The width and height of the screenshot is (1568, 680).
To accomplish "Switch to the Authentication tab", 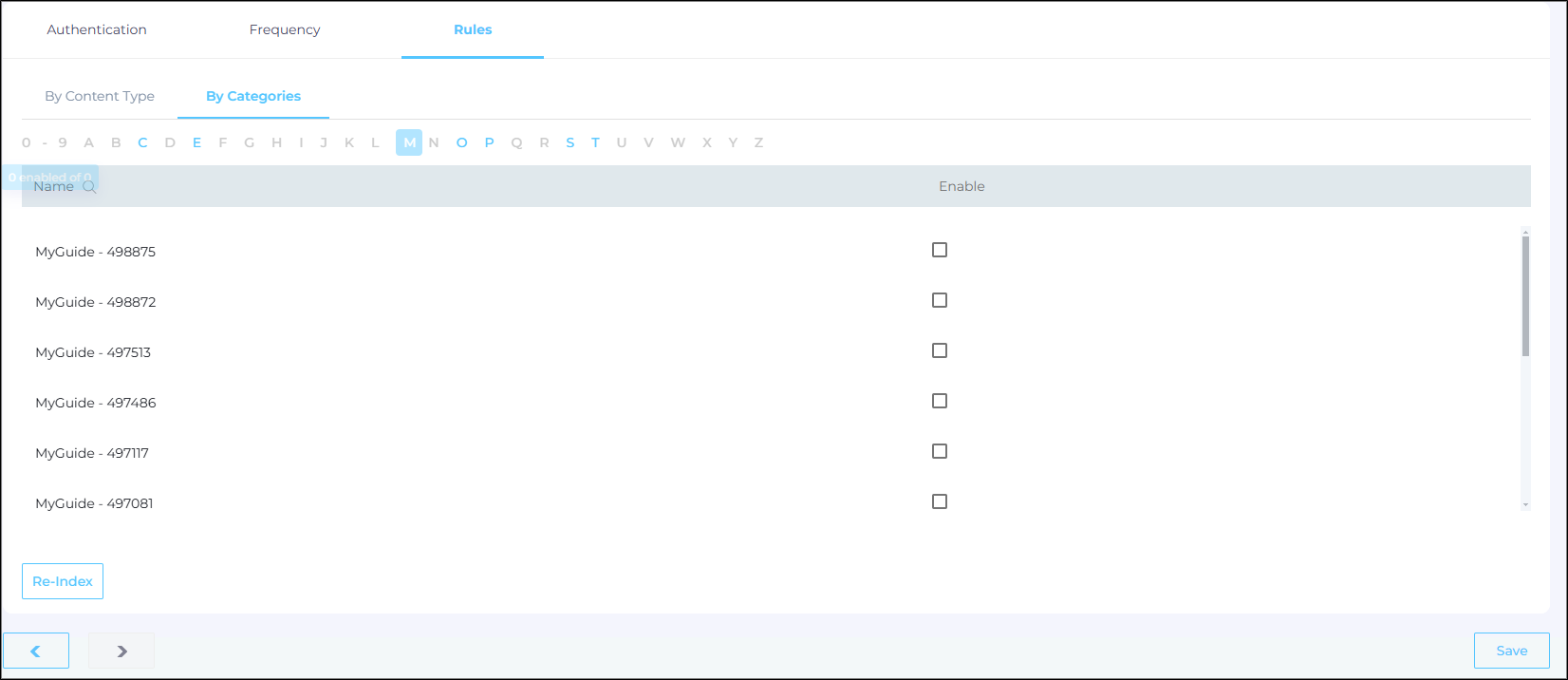I will (x=97, y=29).
